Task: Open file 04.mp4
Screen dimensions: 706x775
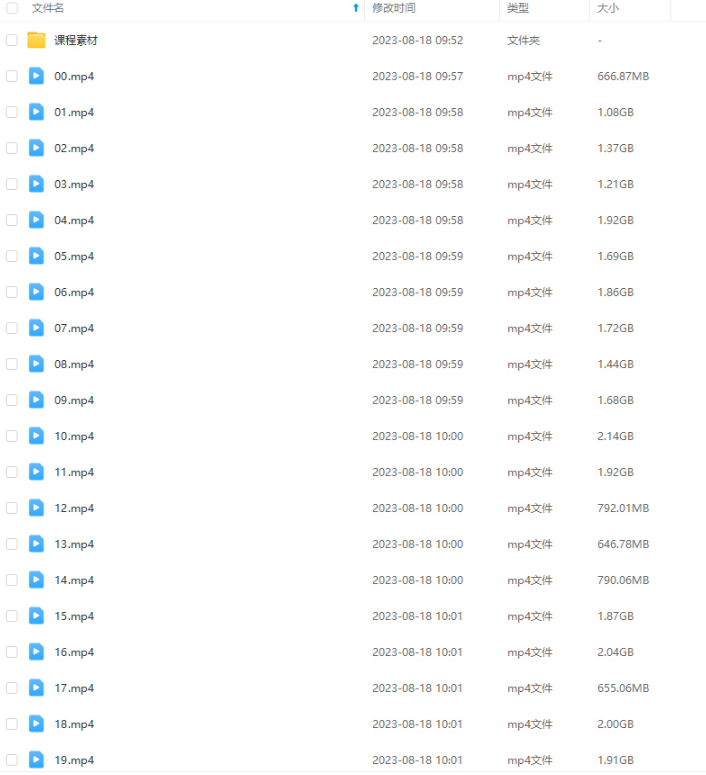Action: click(74, 220)
